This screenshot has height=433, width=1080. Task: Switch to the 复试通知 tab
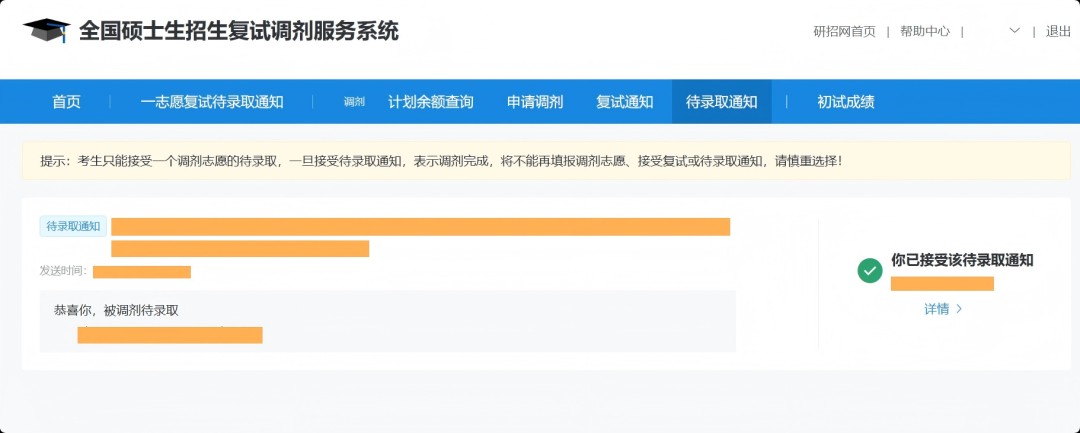[625, 102]
